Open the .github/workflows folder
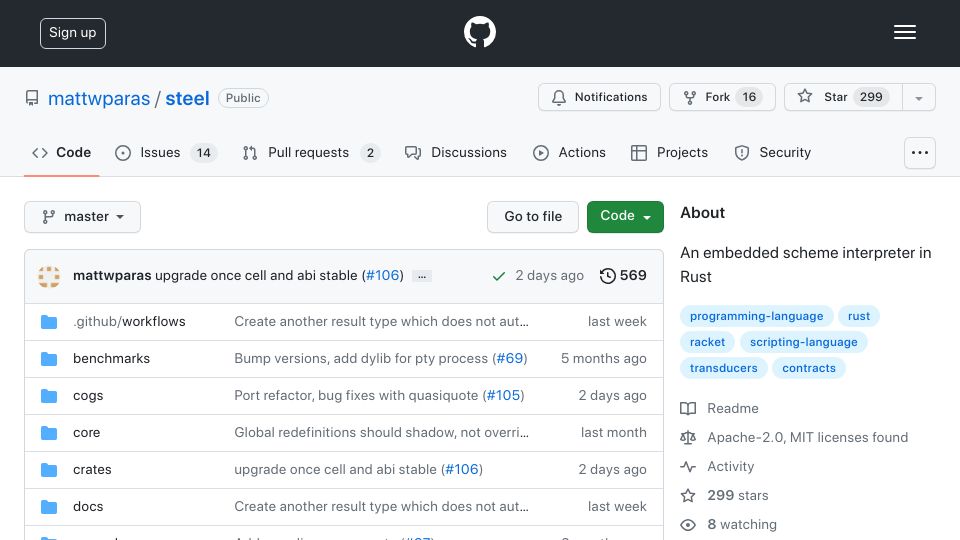This screenshot has width=960, height=540. (x=129, y=322)
